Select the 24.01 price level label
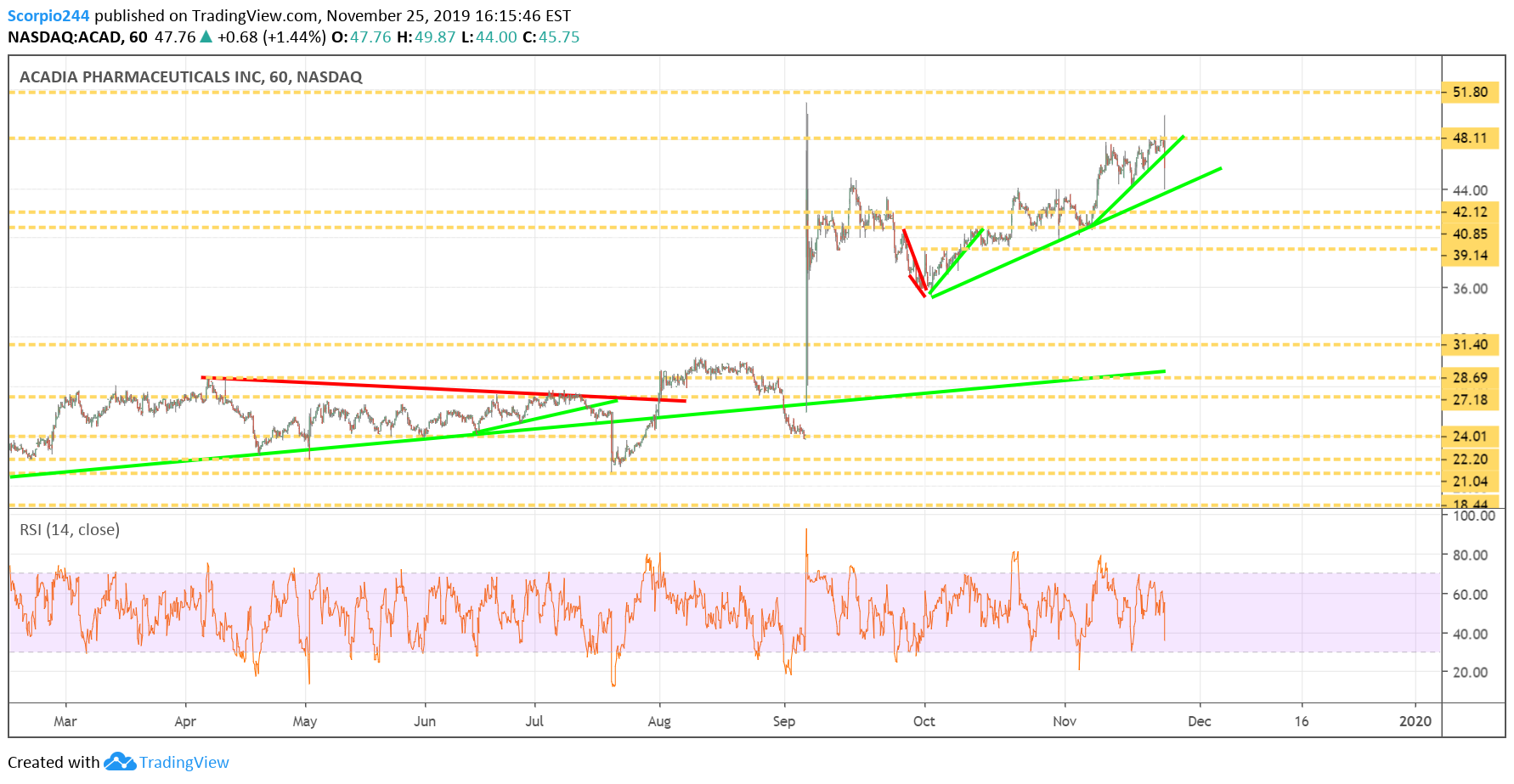1514x784 pixels. [x=1470, y=436]
